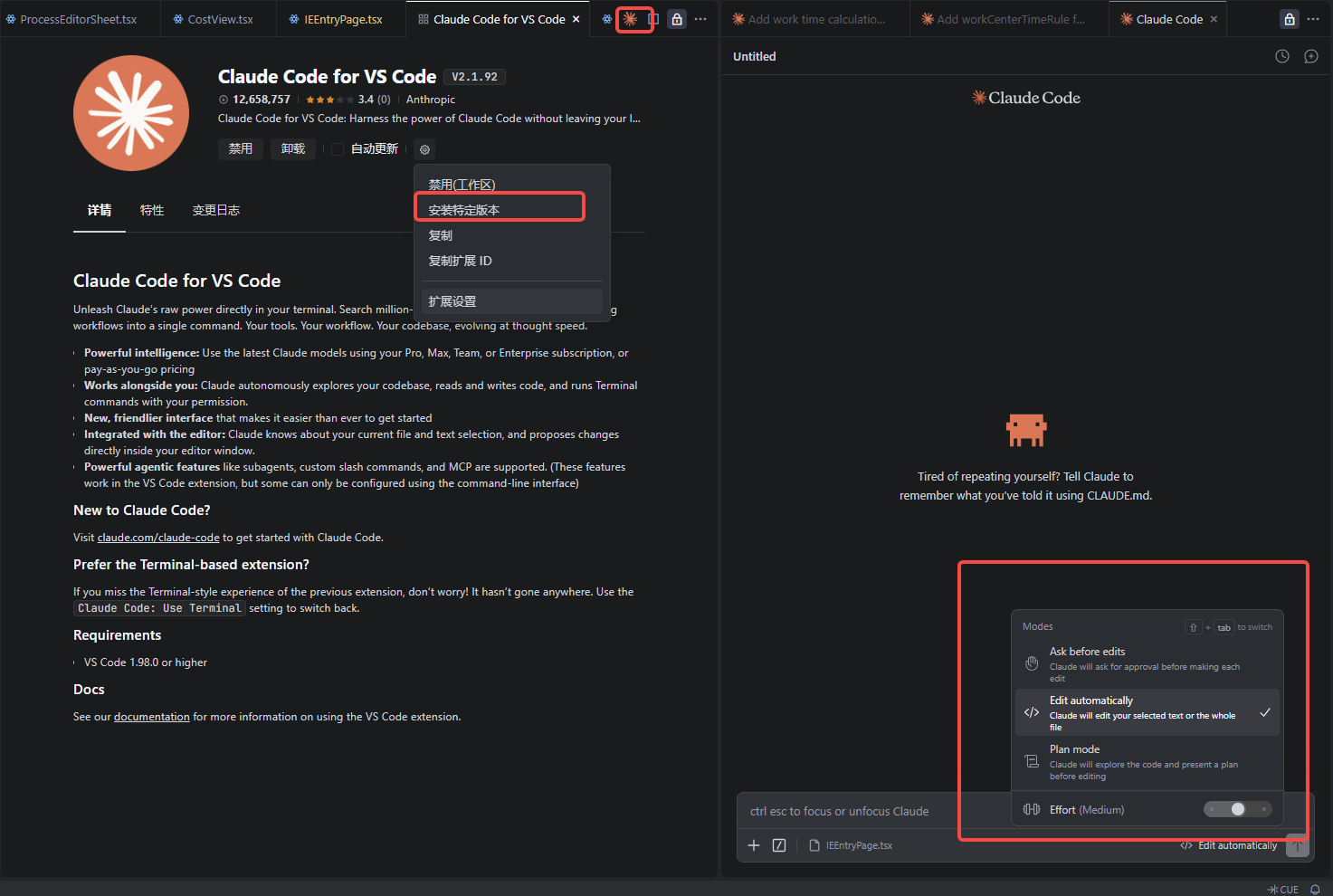1333x896 pixels.
Task: Click the 'New to Claude Code?' heading
Action: point(142,510)
